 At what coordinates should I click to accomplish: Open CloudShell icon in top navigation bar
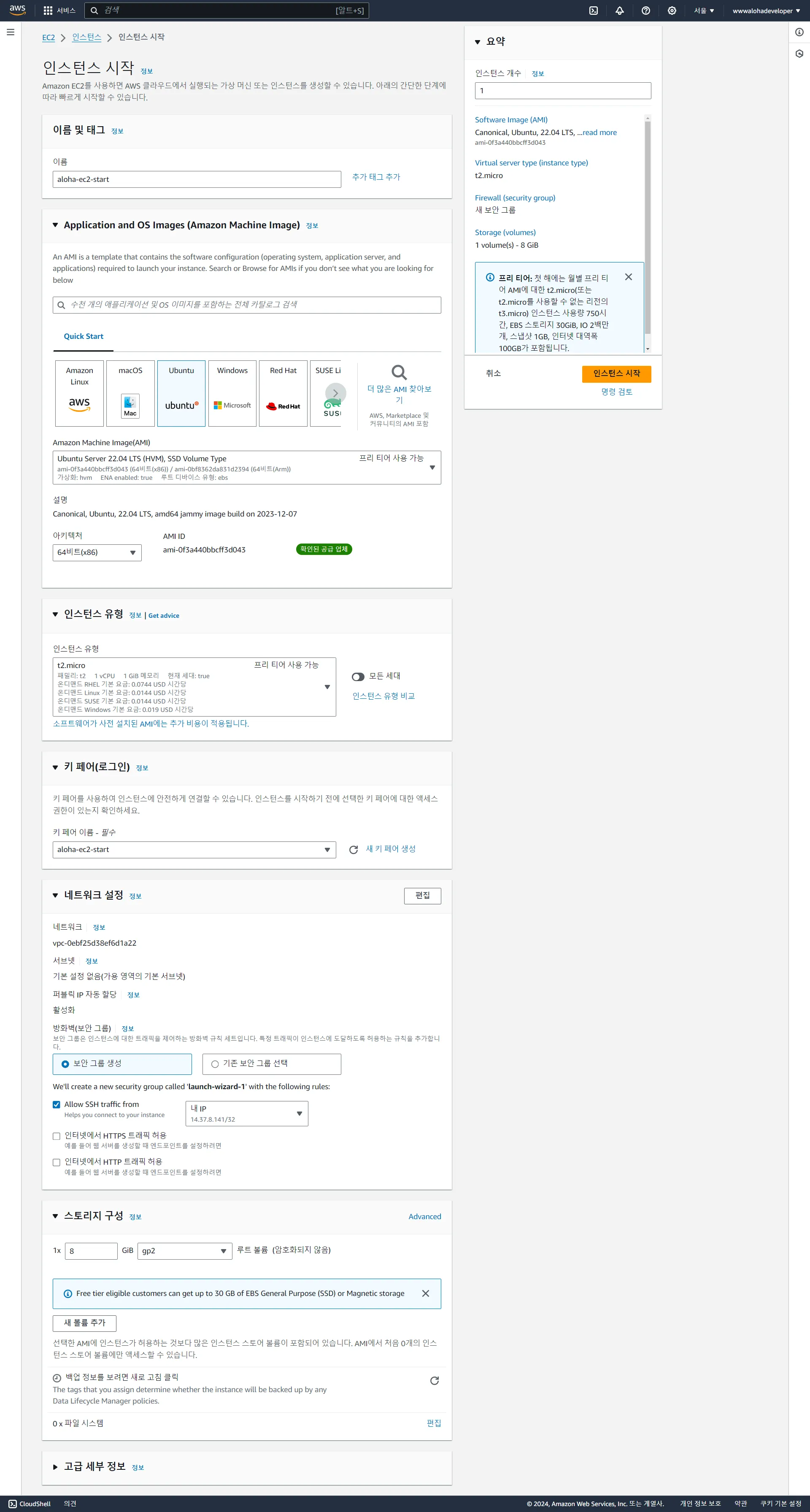[594, 11]
